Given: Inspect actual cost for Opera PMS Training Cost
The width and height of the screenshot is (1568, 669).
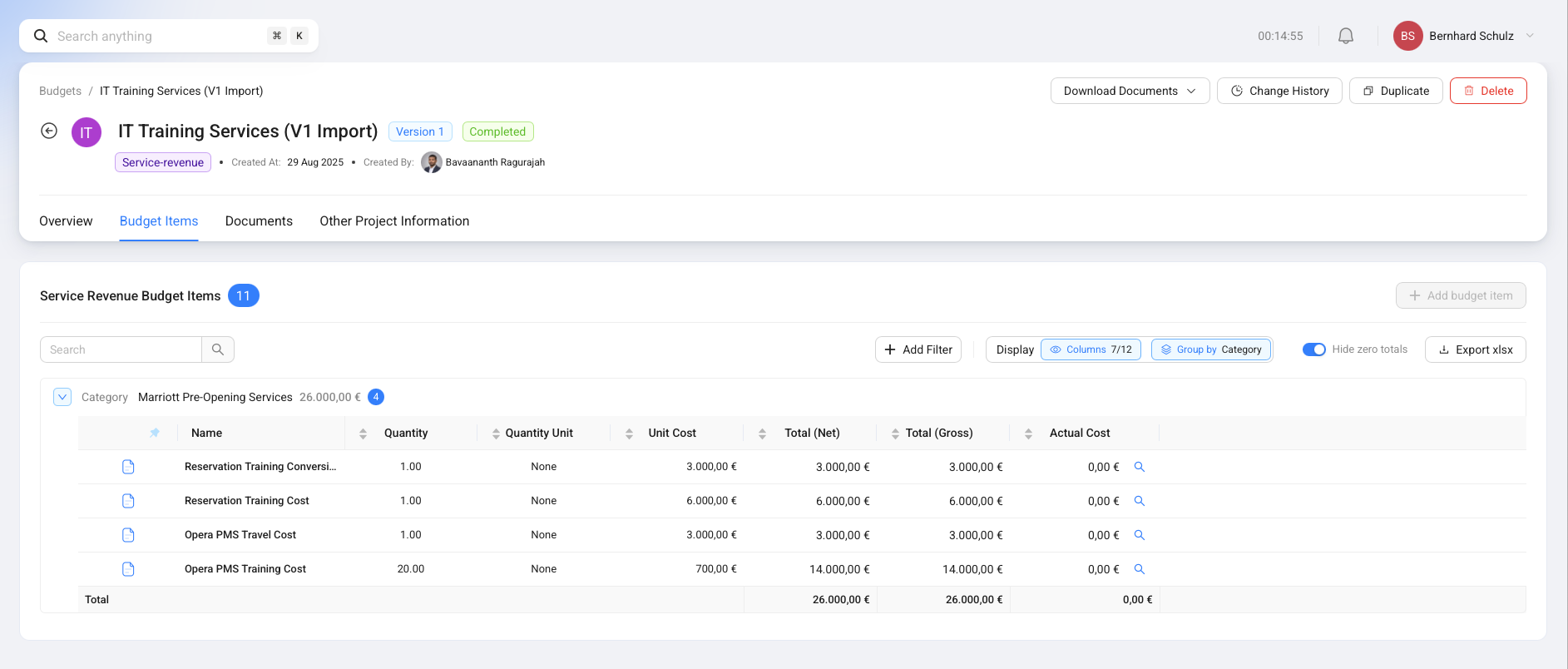Looking at the screenshot, I should click(1140, 569).
